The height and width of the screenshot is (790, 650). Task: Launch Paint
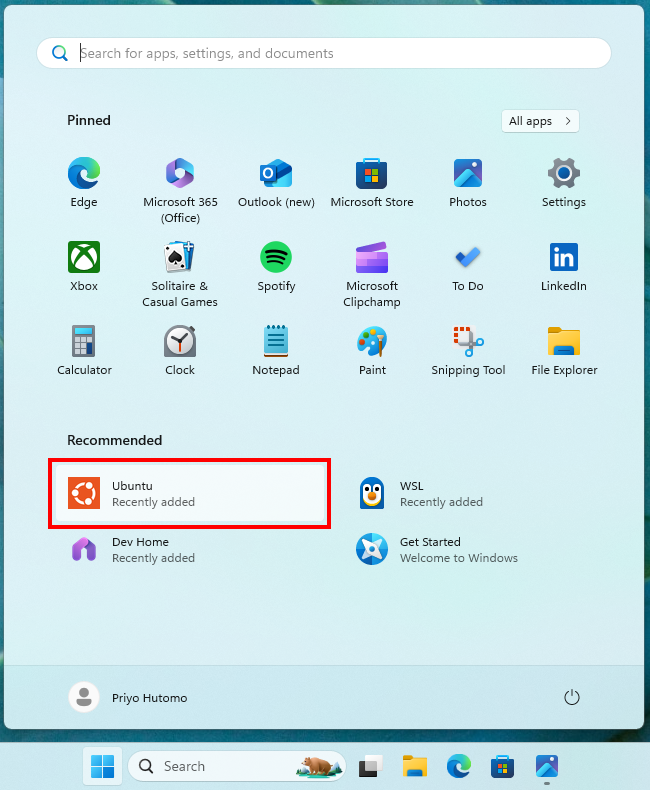coord(372,351)
